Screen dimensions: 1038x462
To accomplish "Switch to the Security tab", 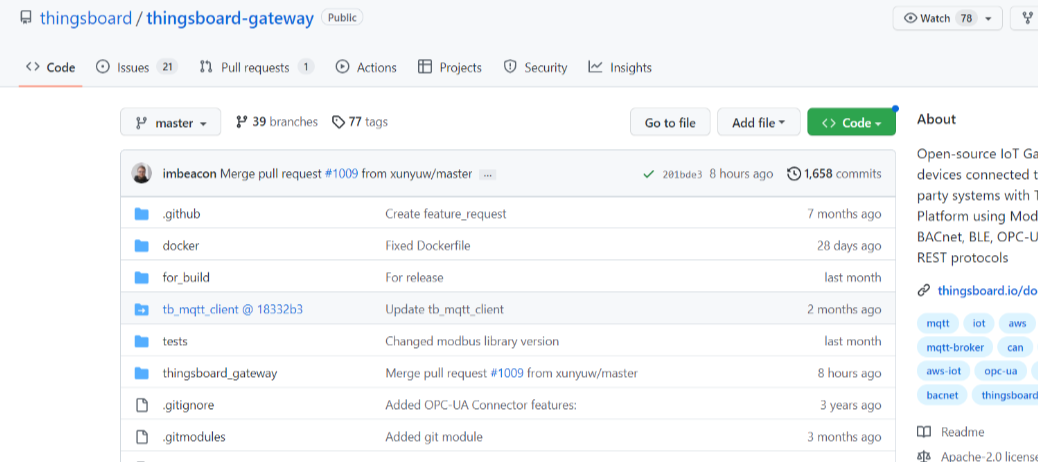I will (535, 68).
